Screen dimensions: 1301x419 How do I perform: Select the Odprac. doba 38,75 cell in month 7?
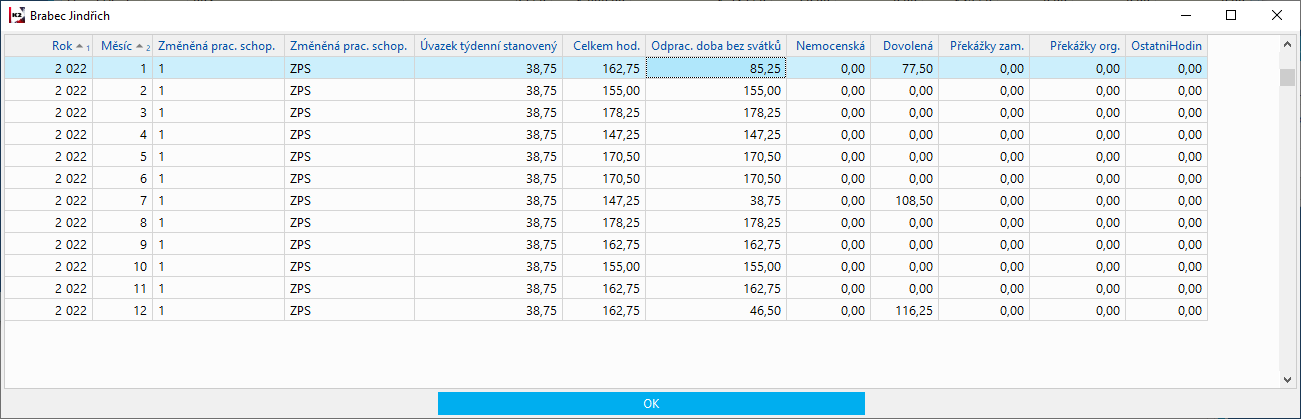716,200
